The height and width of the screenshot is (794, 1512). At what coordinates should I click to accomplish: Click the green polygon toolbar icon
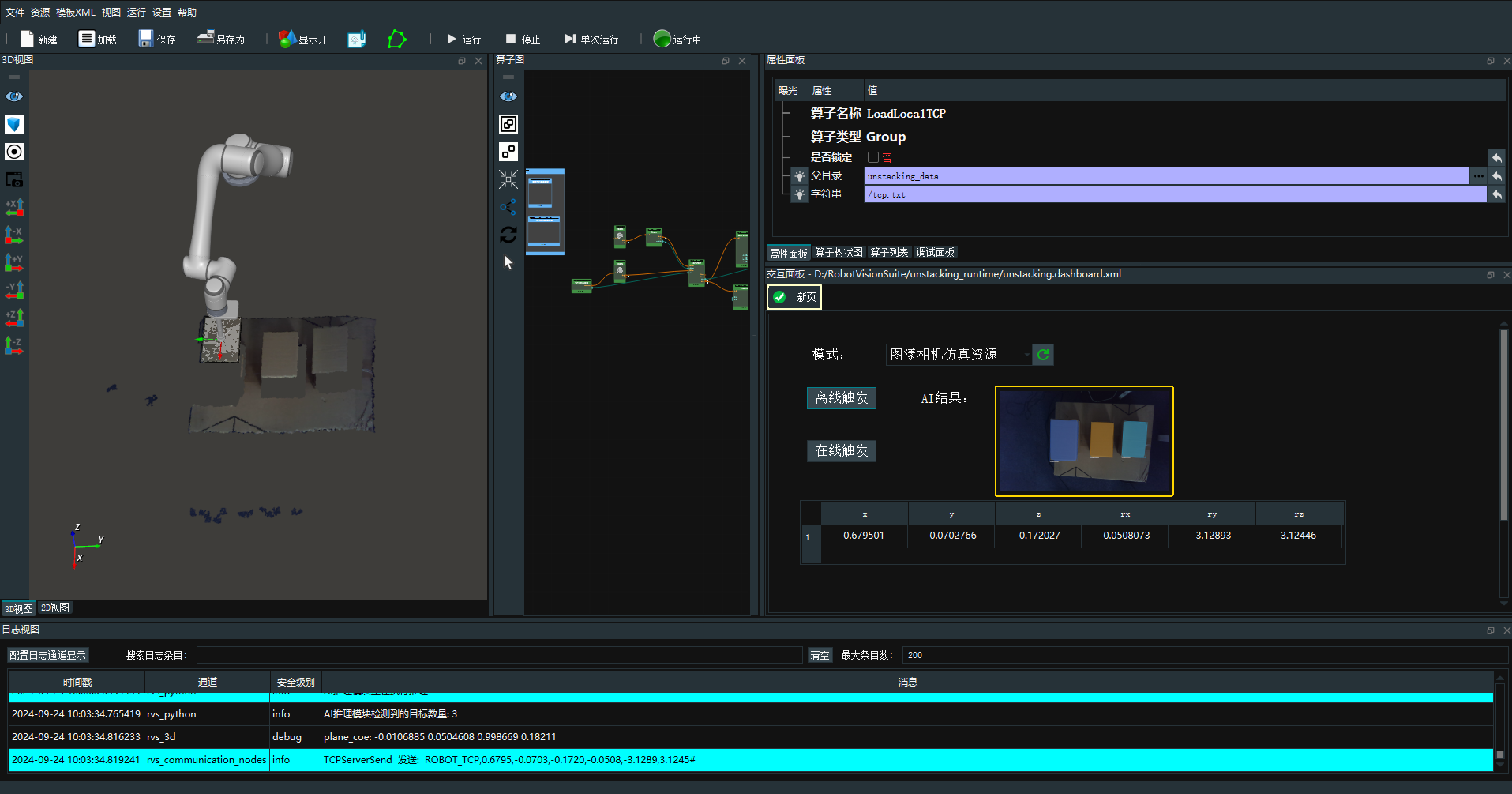397,39
